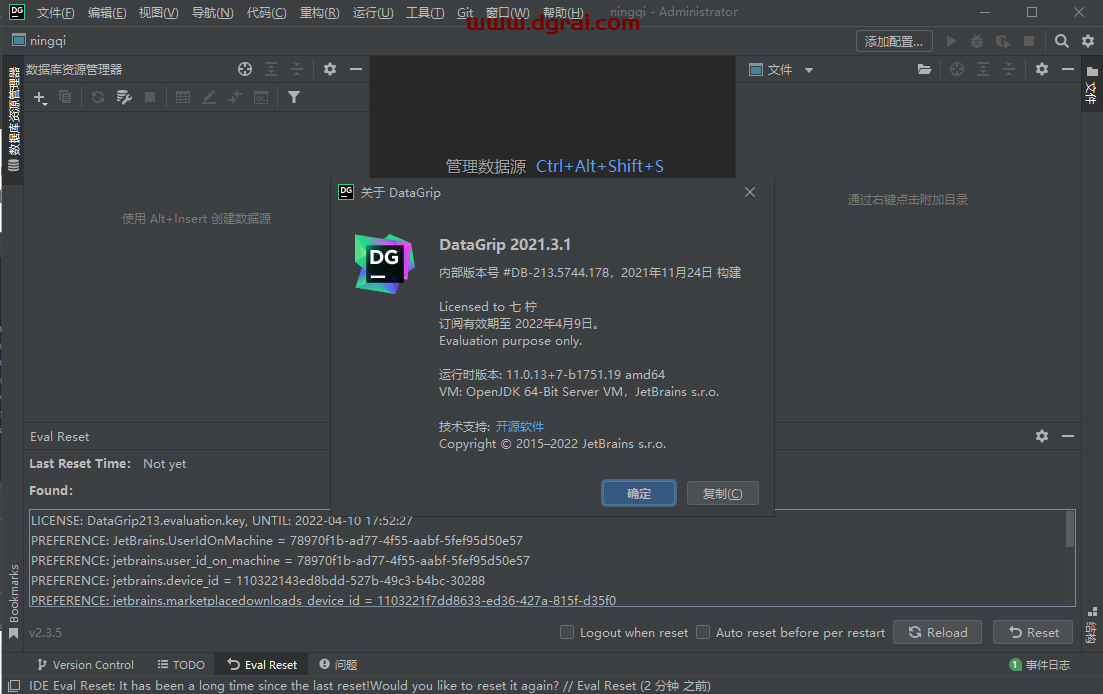Open the 问题 problems tab

coord(338,664)
